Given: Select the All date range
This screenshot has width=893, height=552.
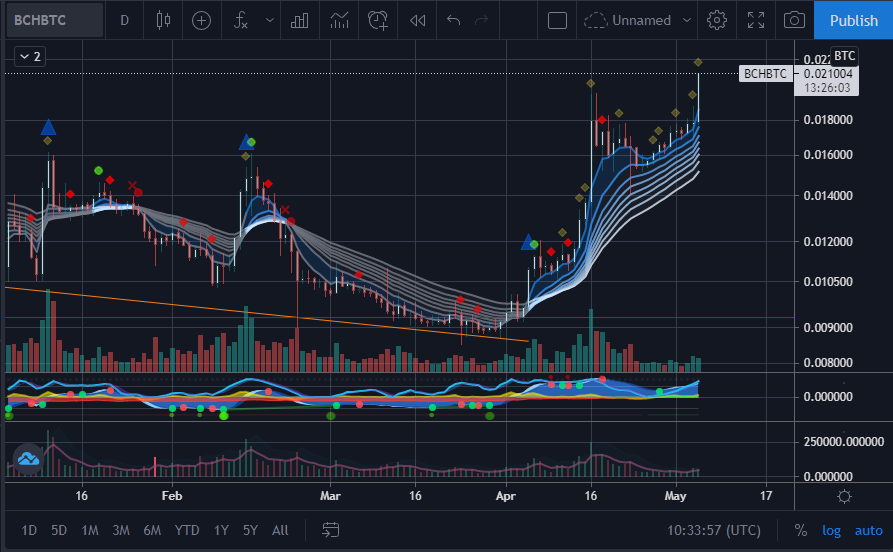Looking at the screenshot, I should click(x=280, y=530).
